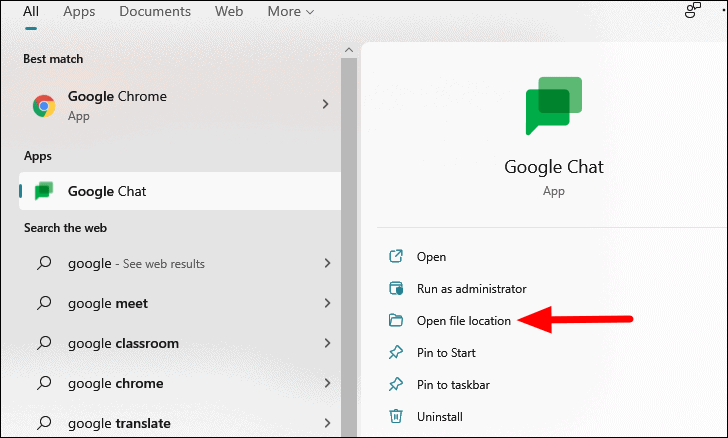Click the search icon beside google meet
The image size is (728, 438).
point(44,303)
